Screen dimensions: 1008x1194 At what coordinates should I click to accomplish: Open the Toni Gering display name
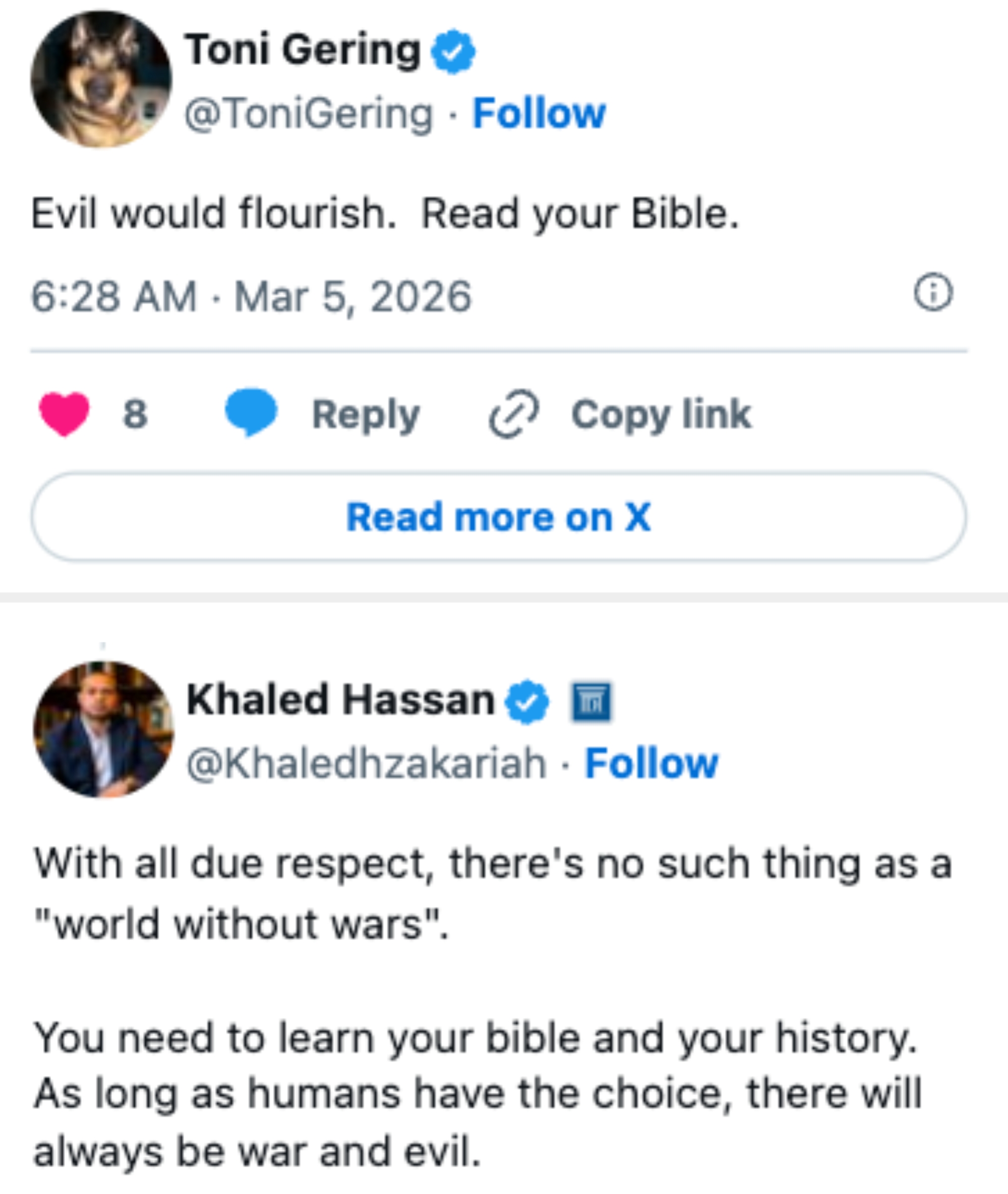point(303,50)
